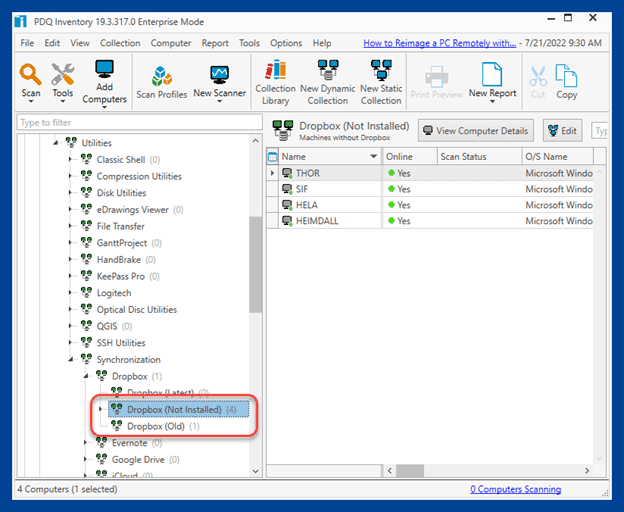Select the KeePass Pro collection
The image size is (624, 512).
[x=121, y=276]
